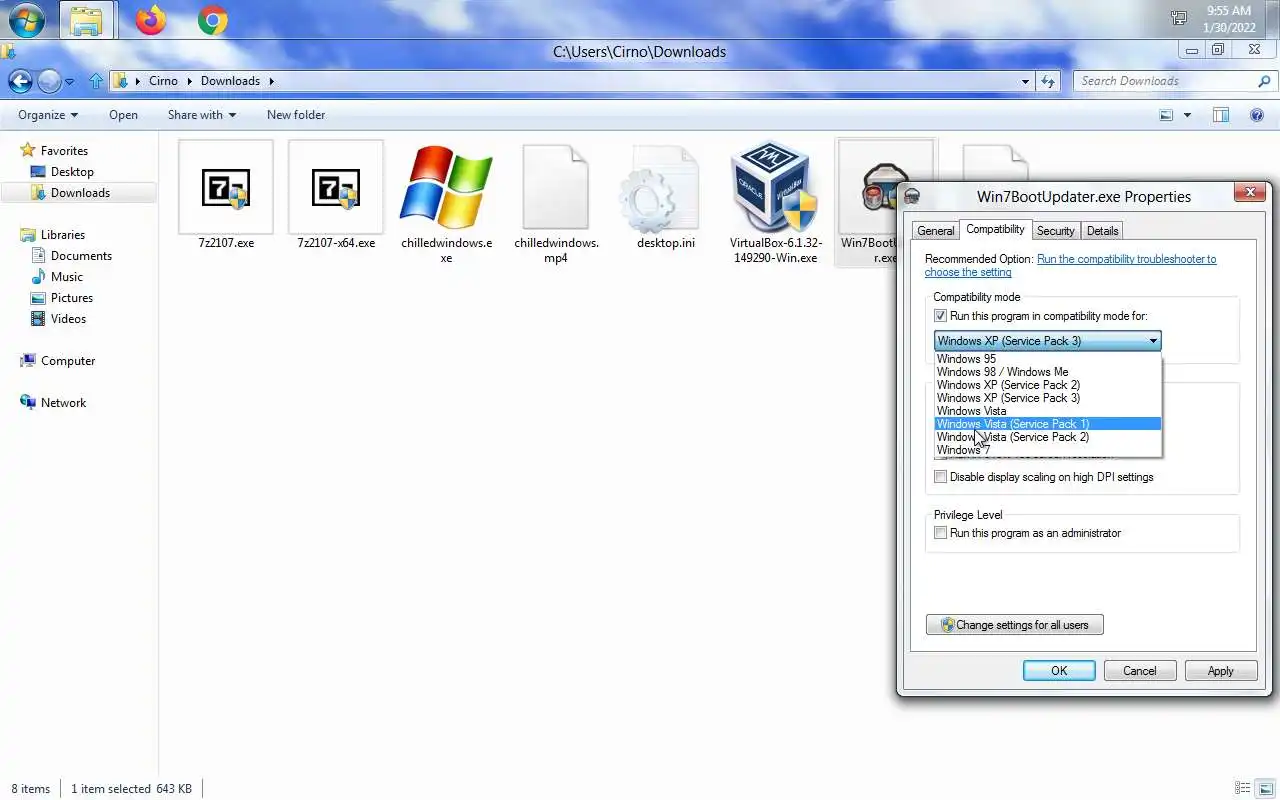Image resolution: width=1280 pixels, height=800 pixels.
Task: Click the change view icon
Action: click(x=1166, y=115)
